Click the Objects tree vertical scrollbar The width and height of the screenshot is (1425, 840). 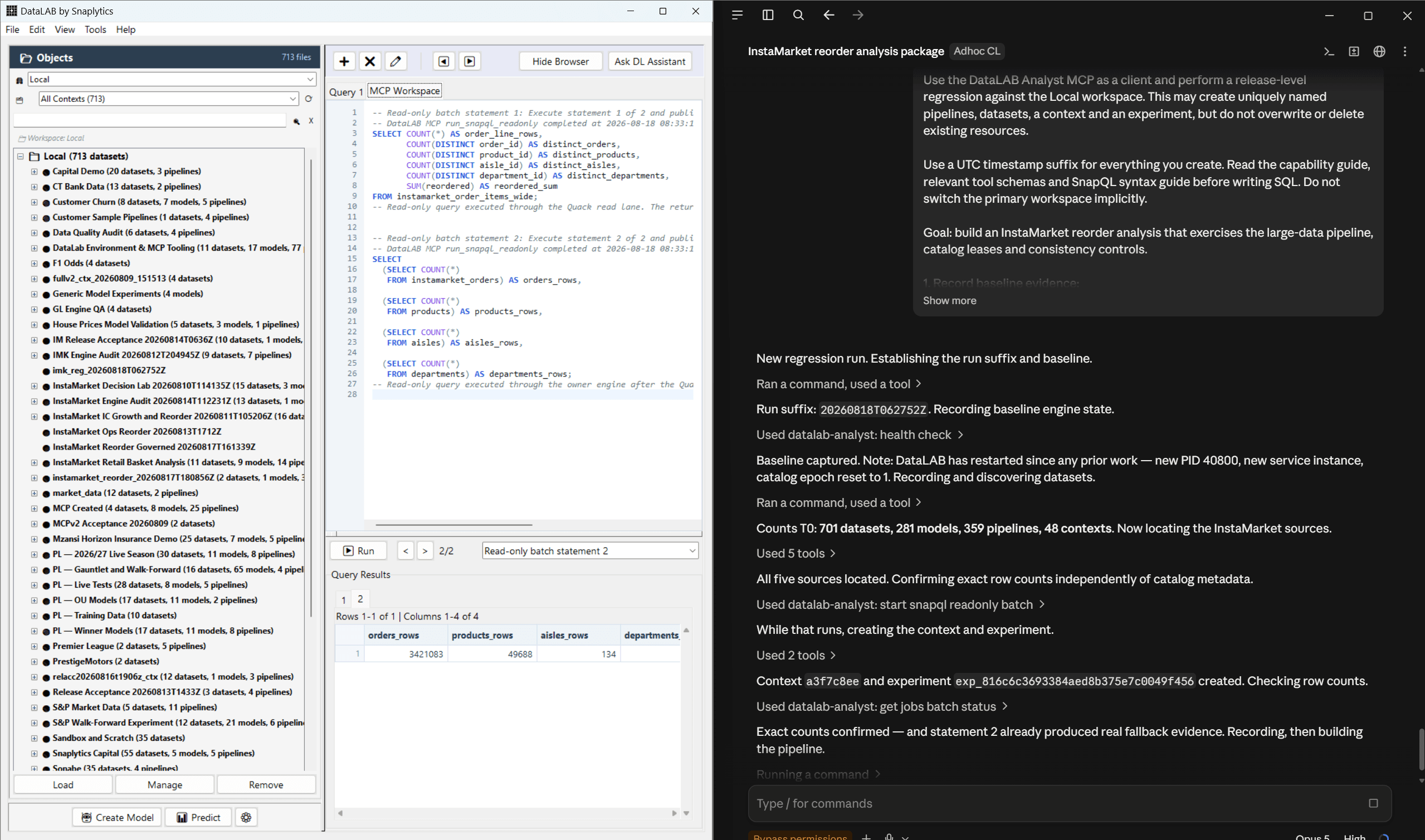[311, 388]
